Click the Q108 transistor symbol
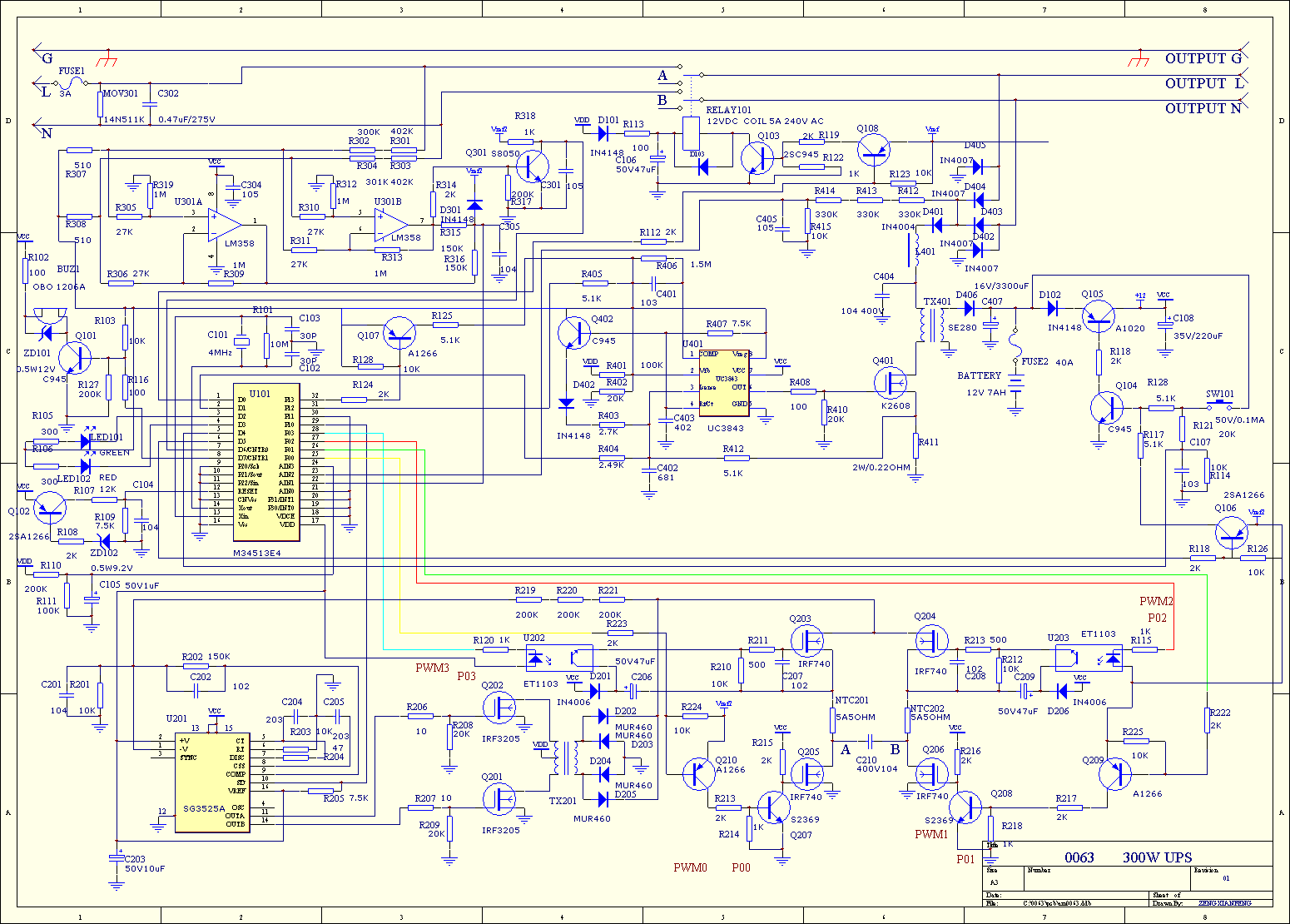This screenshot has width=1290, height=924. point(873,150)
